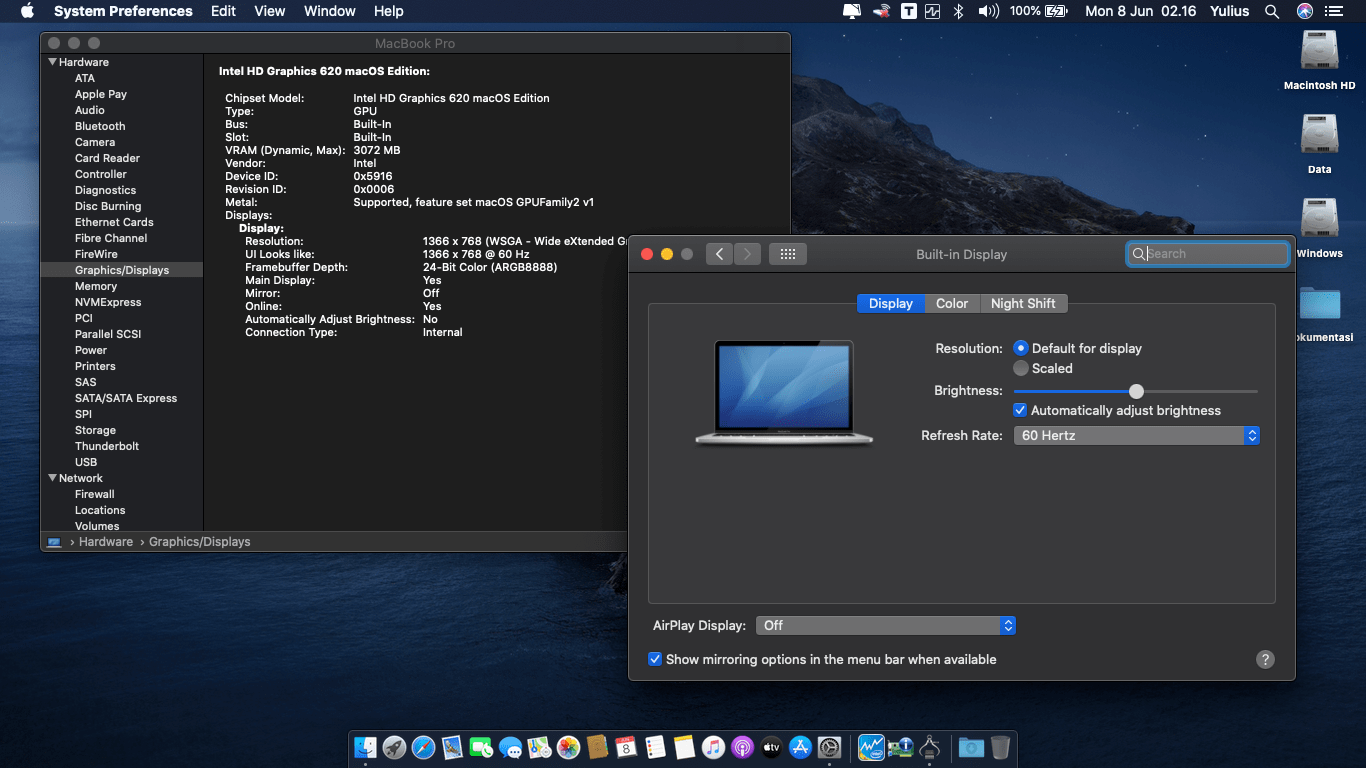Open Notification Center in the menu bar
The width and height of the screenshot is (1366, 768).
[x=1333, y=11]
